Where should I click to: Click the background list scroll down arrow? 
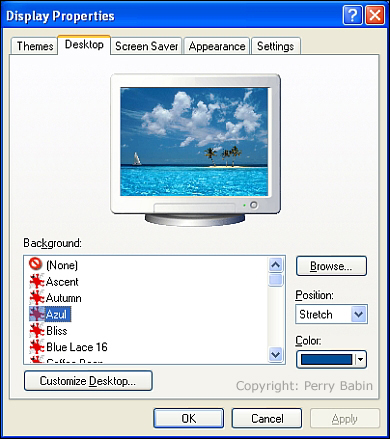coord(276,354)
